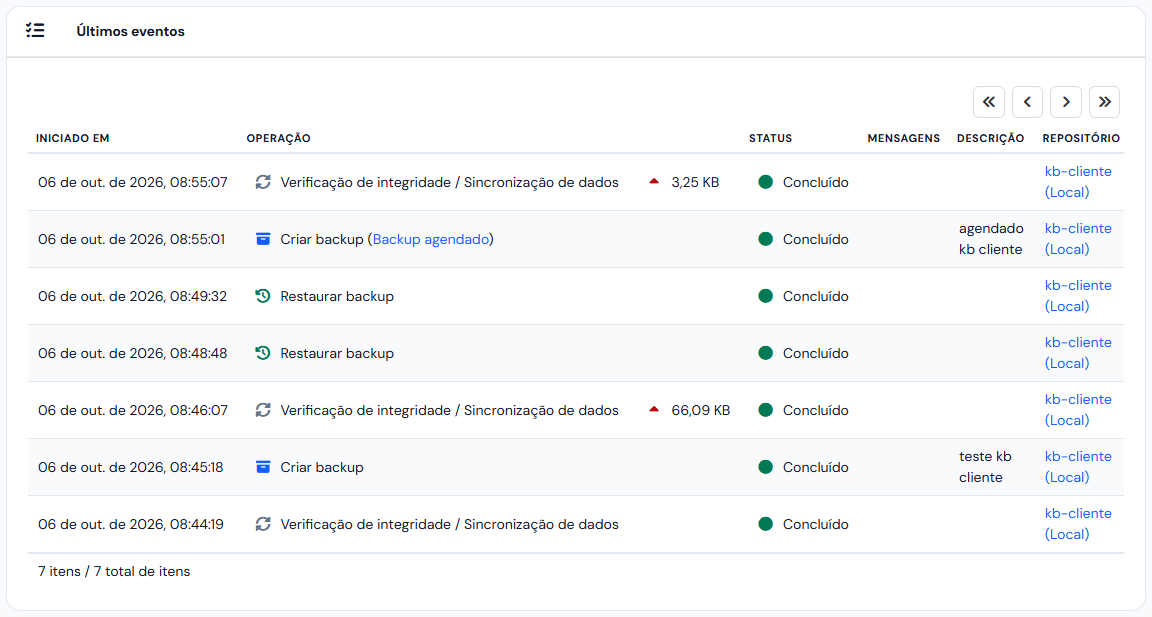The height and width of the screenshot is (617, 1152).
Task: Click sync icon in 08:55:07 row
Action: 263,182
